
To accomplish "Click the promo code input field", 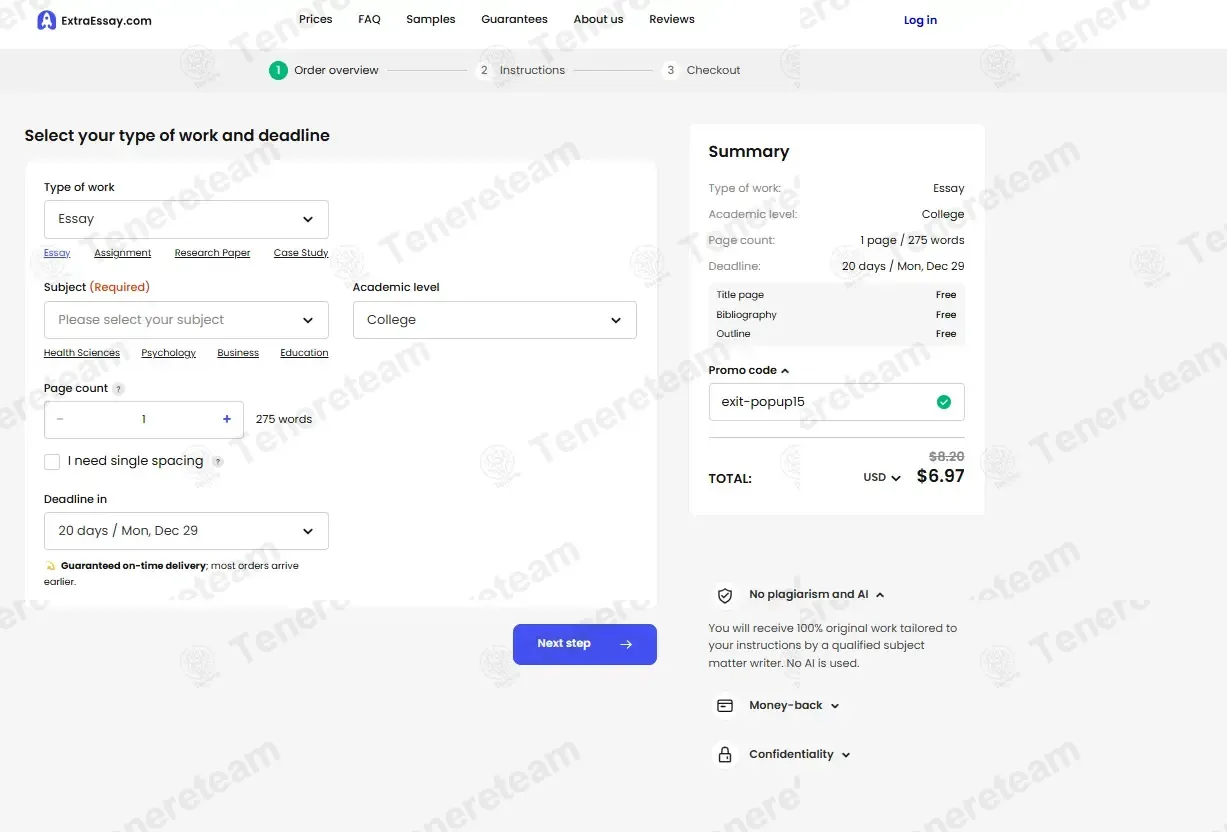I will pyautogui.click(x=820, y=402).
